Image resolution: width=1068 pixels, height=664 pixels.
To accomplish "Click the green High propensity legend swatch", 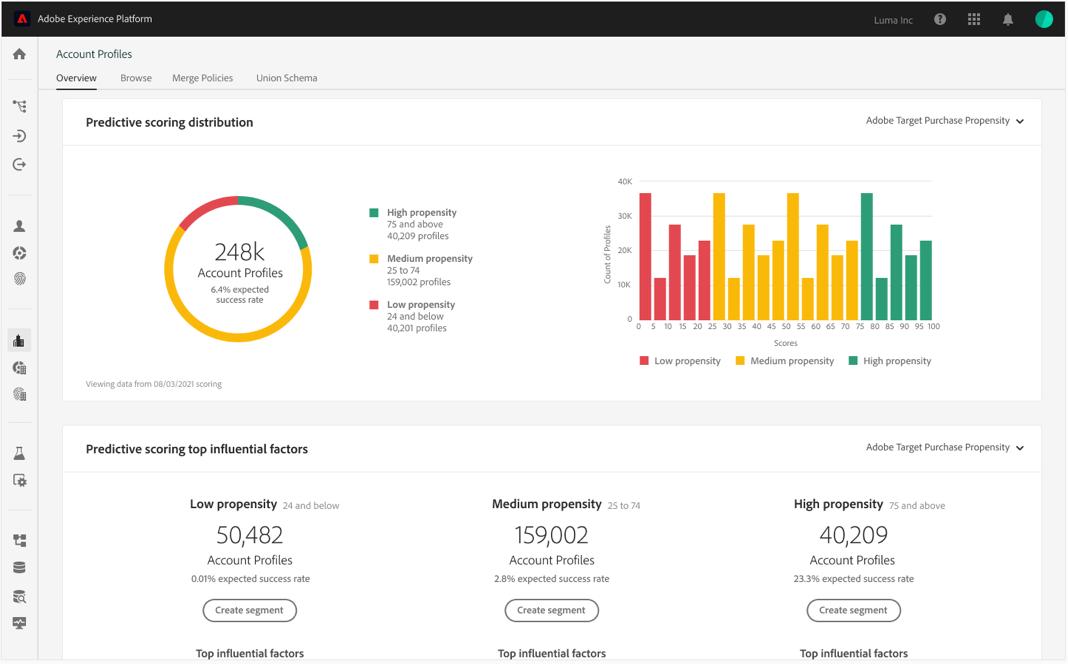I will pos(373,212).
